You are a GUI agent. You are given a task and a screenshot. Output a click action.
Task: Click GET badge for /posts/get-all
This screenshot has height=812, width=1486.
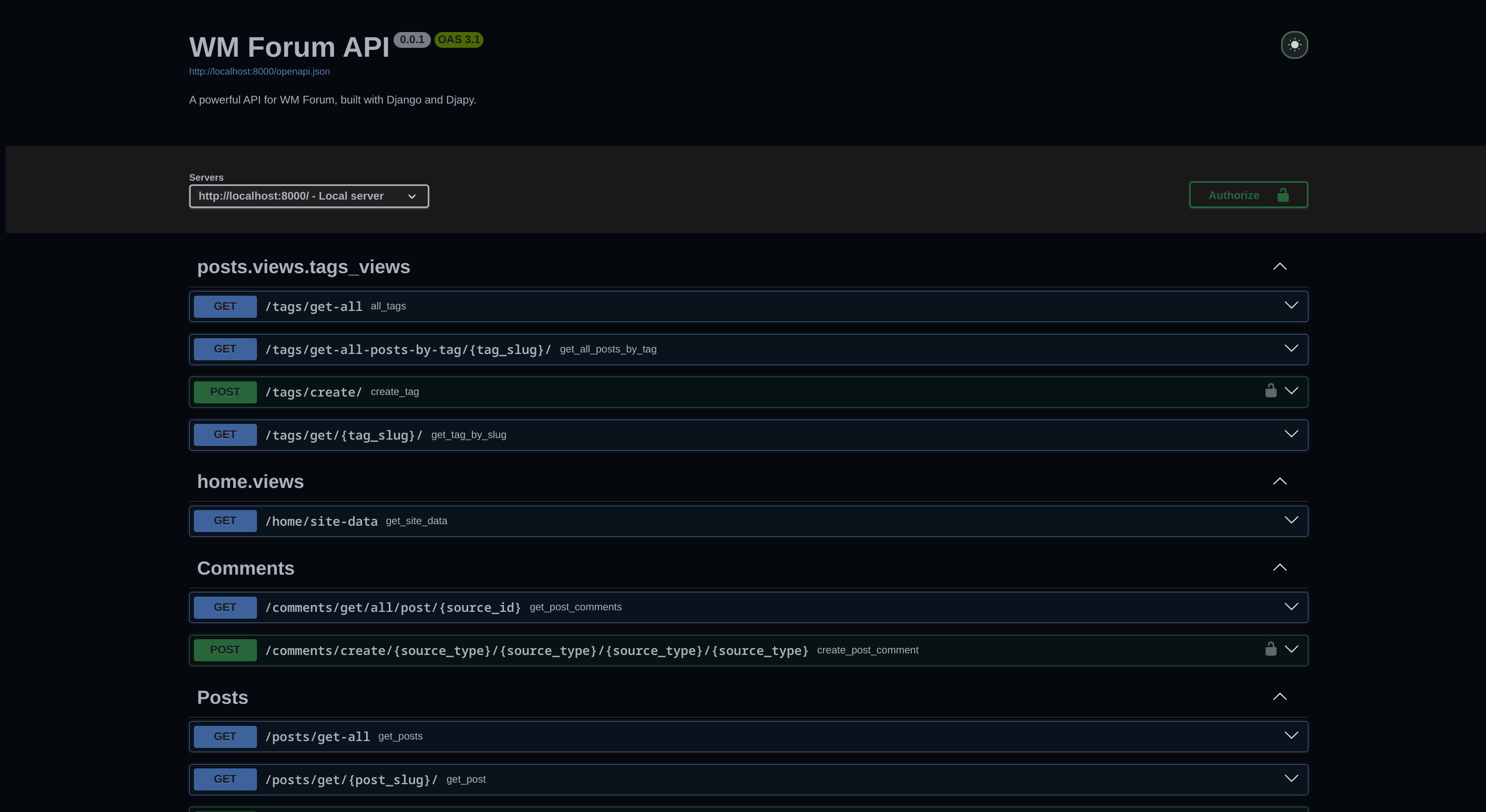pos(225,736)
